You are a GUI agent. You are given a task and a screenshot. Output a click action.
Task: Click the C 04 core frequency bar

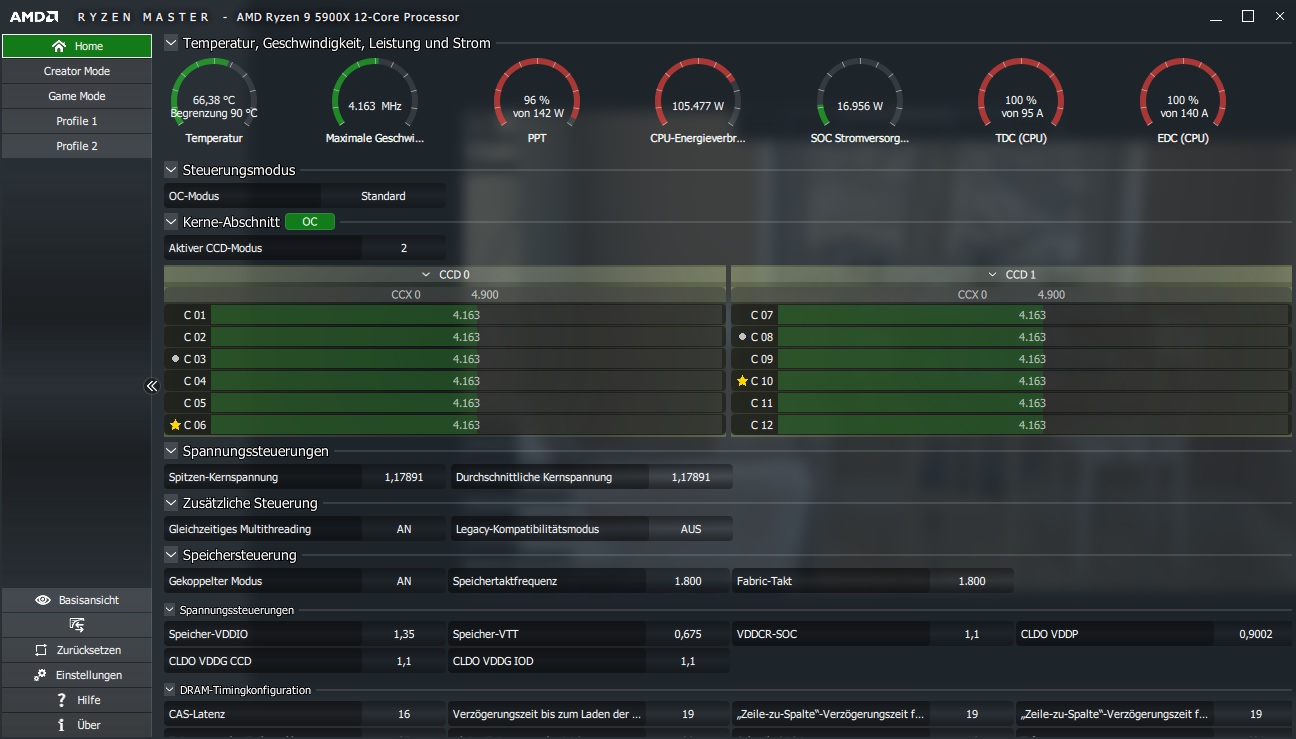pyautogui.click(x=467, y=381)
